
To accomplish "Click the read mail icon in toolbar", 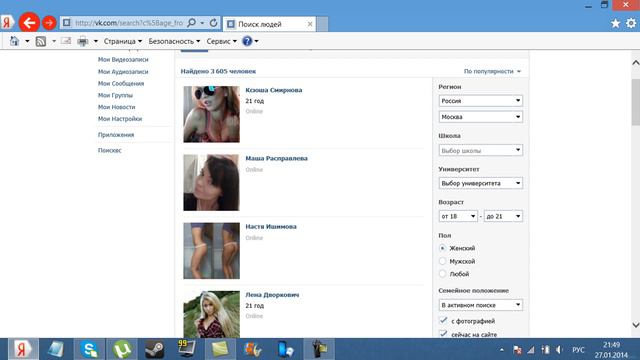I will tap(66, 41).
